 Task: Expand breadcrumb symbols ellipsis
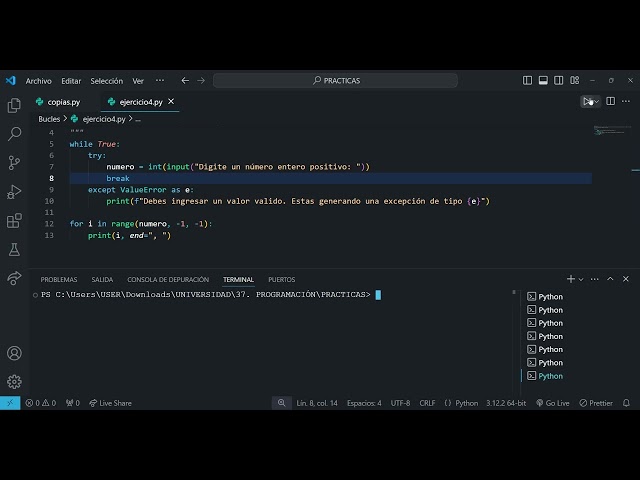(x=138, y=119)
